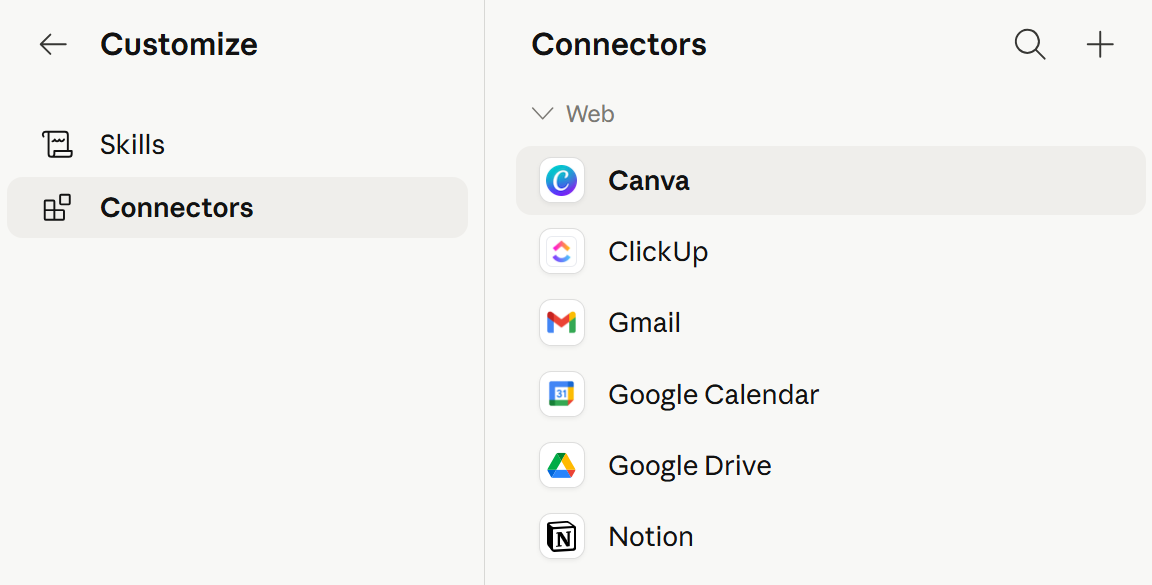1152x585 pixels.
Task: Click the Notion logo icon
Action: pos(562,536)
